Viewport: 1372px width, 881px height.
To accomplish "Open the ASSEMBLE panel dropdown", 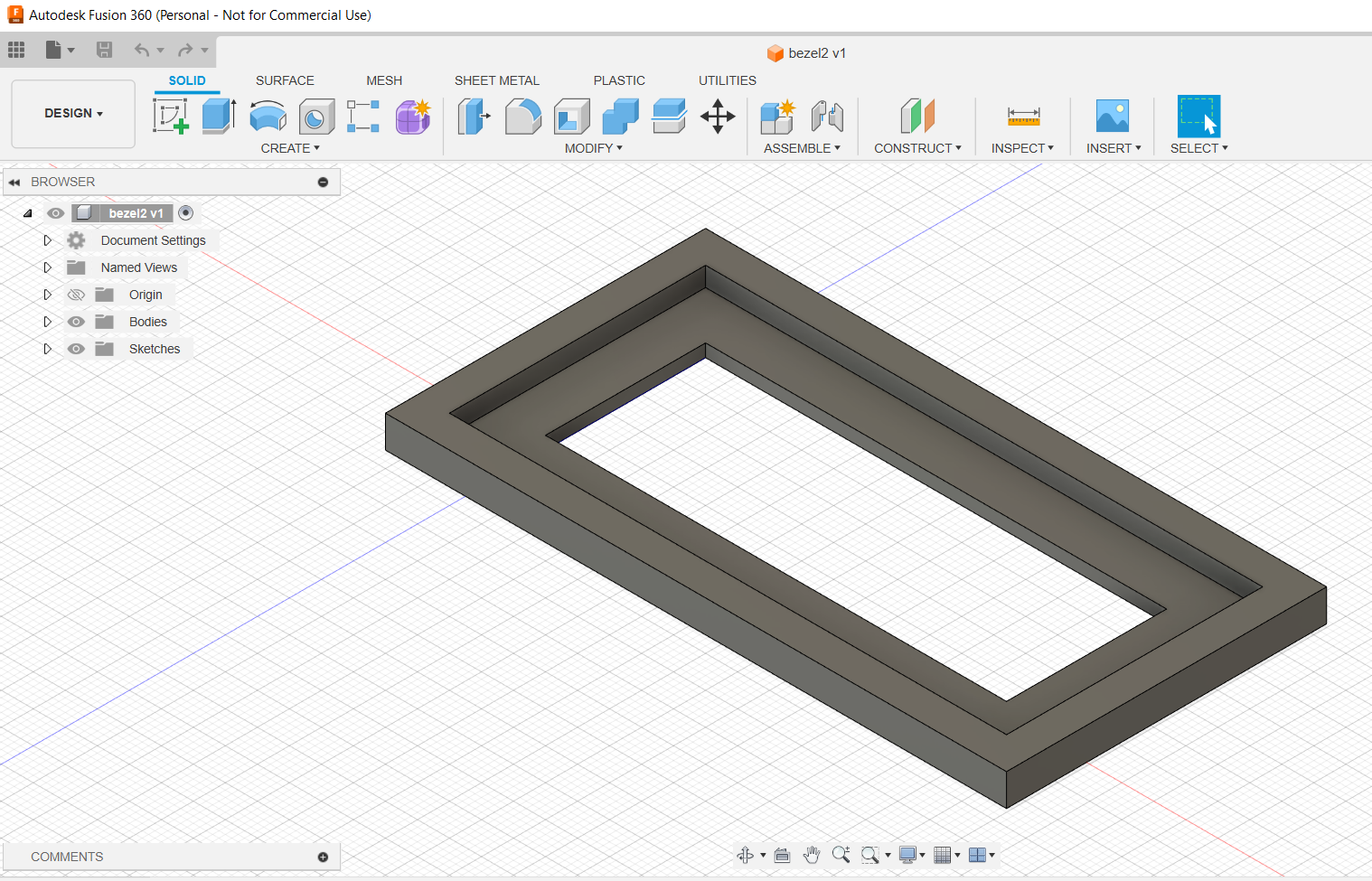I will 803,148.
